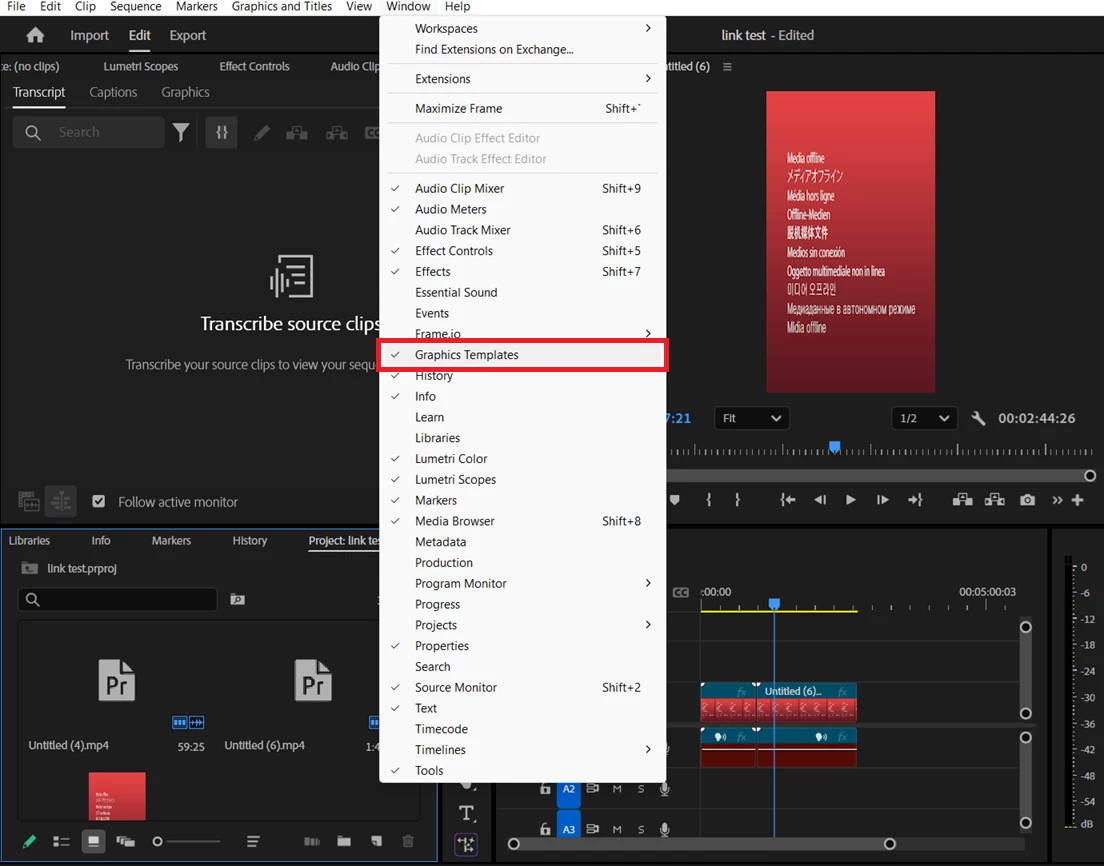
Task: Expand the Workspaces submenu
Action: point(522,28)
